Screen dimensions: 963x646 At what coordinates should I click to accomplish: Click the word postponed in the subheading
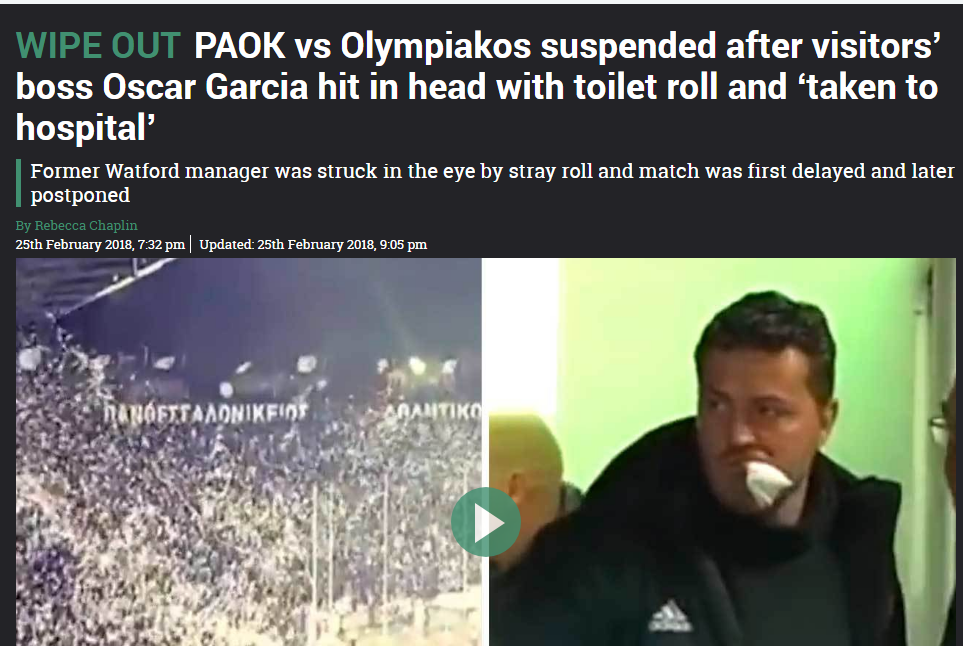click(x=80, y=195)
